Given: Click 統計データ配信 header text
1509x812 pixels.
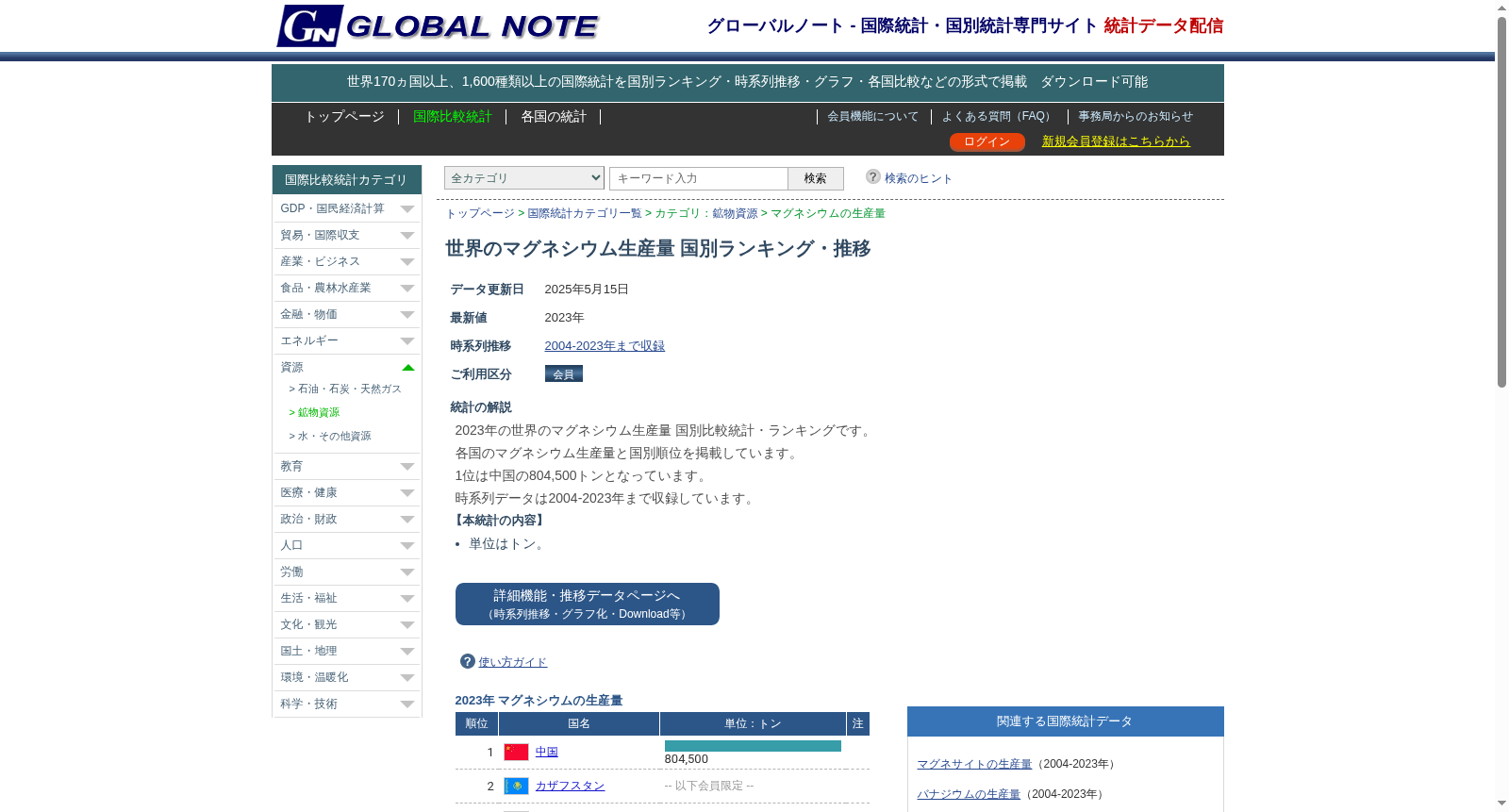Looking at the screenshot, I should click(x=1164, y=25).
